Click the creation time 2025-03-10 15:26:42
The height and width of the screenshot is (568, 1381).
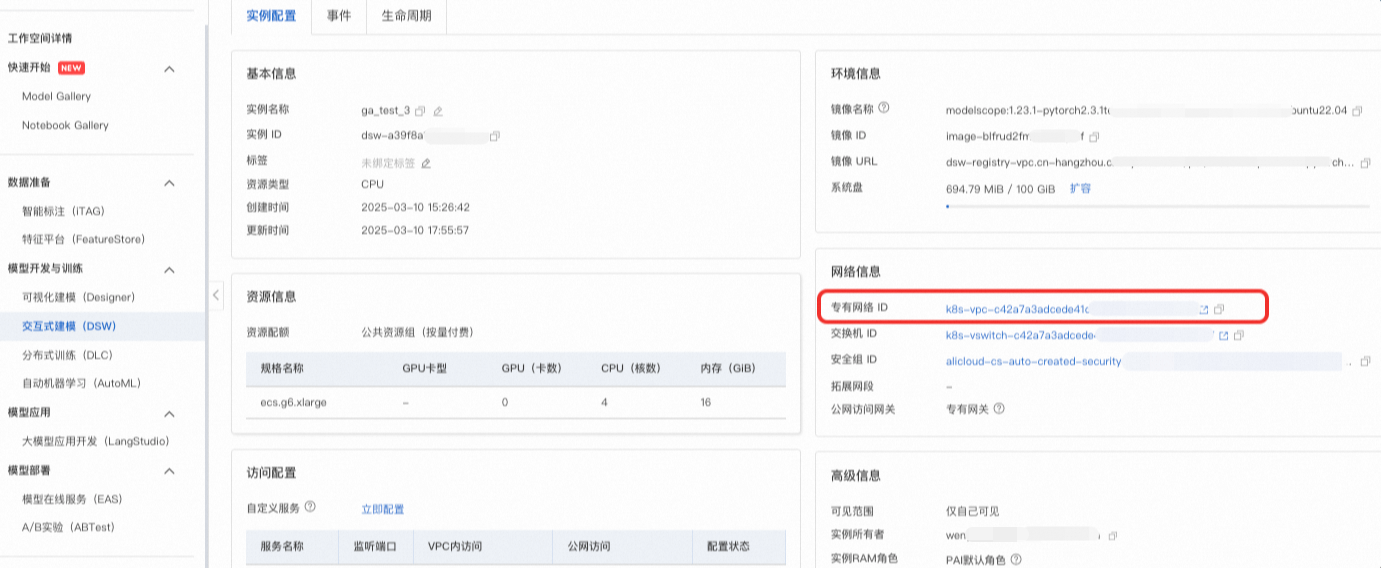pyautogui.click(x=415, y=208)
